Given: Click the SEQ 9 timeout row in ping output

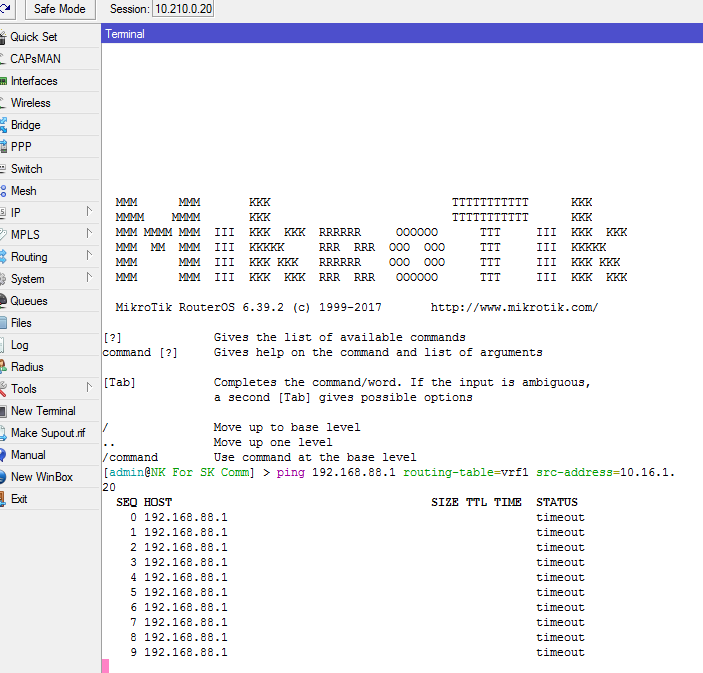Looking at the screenshot, I should (x=357, y=652).
